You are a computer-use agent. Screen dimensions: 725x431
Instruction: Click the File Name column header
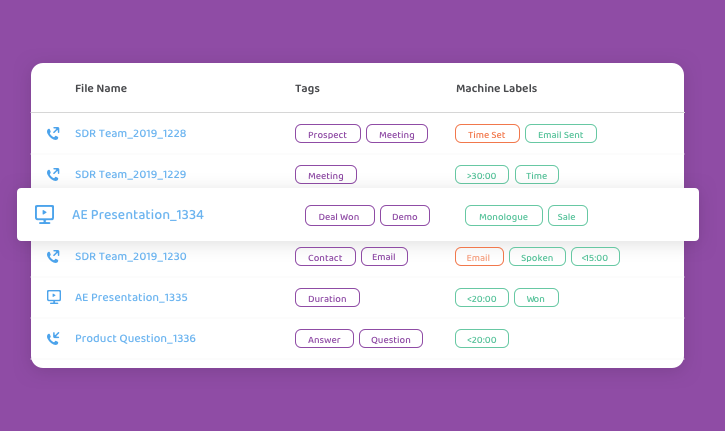point(101,88)
